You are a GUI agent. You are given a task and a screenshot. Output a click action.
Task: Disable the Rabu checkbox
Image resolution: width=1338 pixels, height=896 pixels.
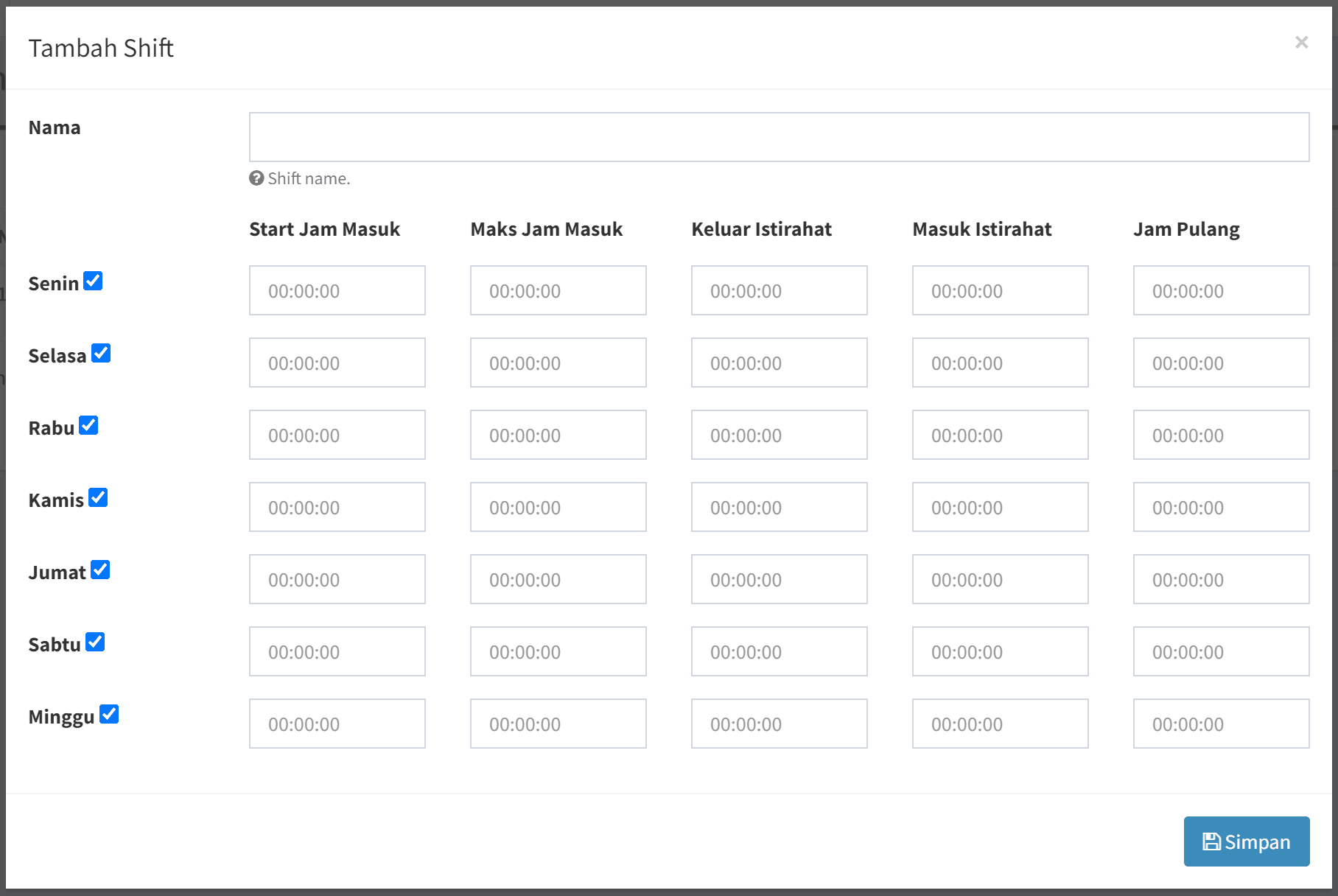tap(89, 426)
